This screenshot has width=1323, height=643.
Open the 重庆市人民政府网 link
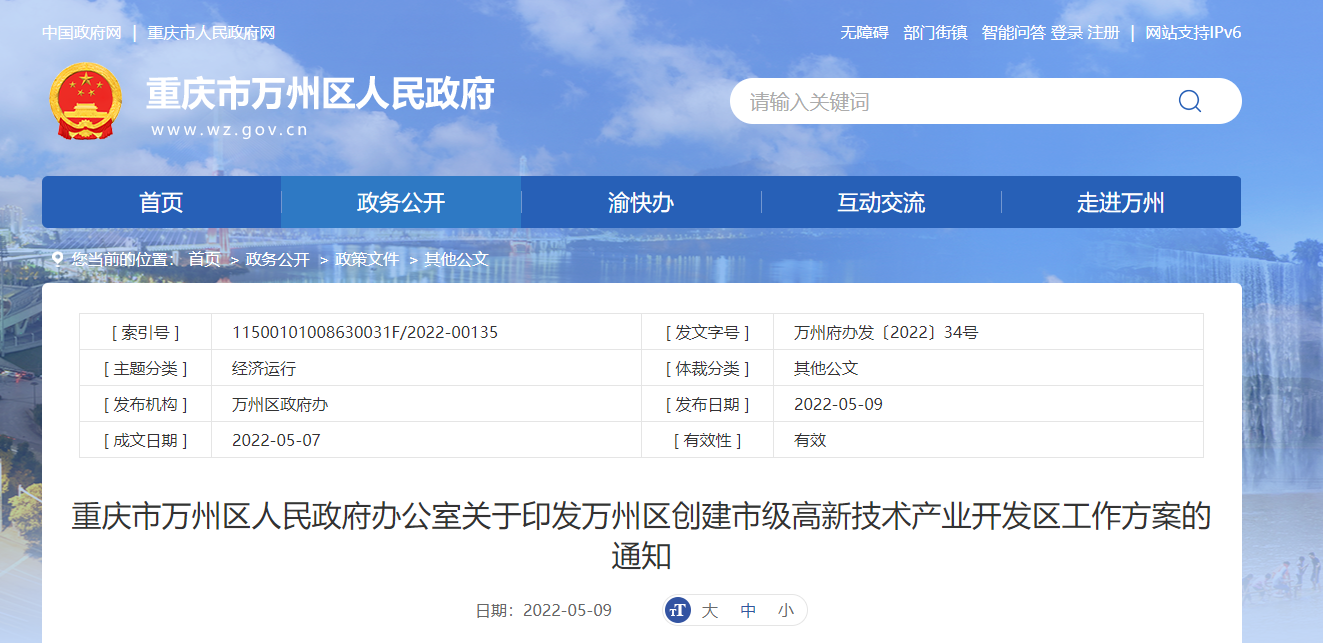(x=211, y=33)
